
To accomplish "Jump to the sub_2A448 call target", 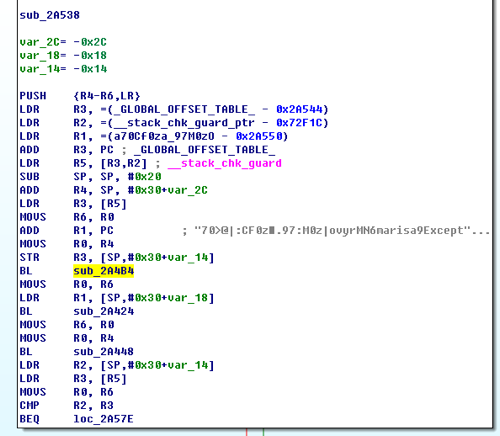I will pyautogui.click(x=104, y=352).
